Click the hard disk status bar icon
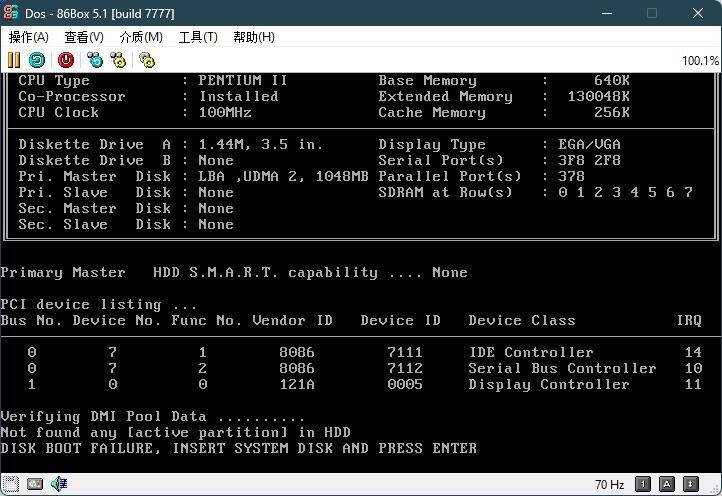 coord(35,484)
